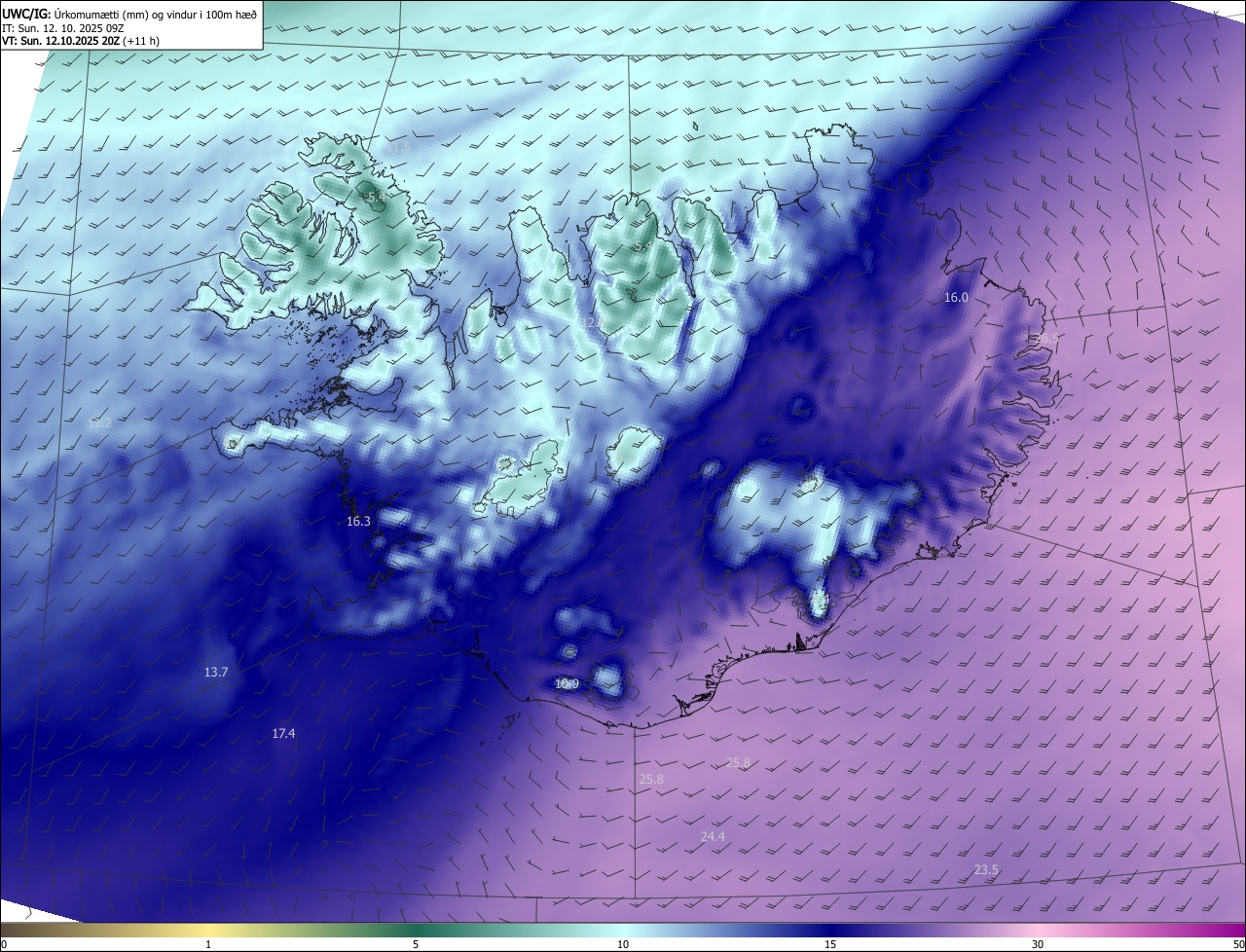Click the UWC/IG map title text
The width and height of the screenshot is (1246, 952).
click(129, 14)
